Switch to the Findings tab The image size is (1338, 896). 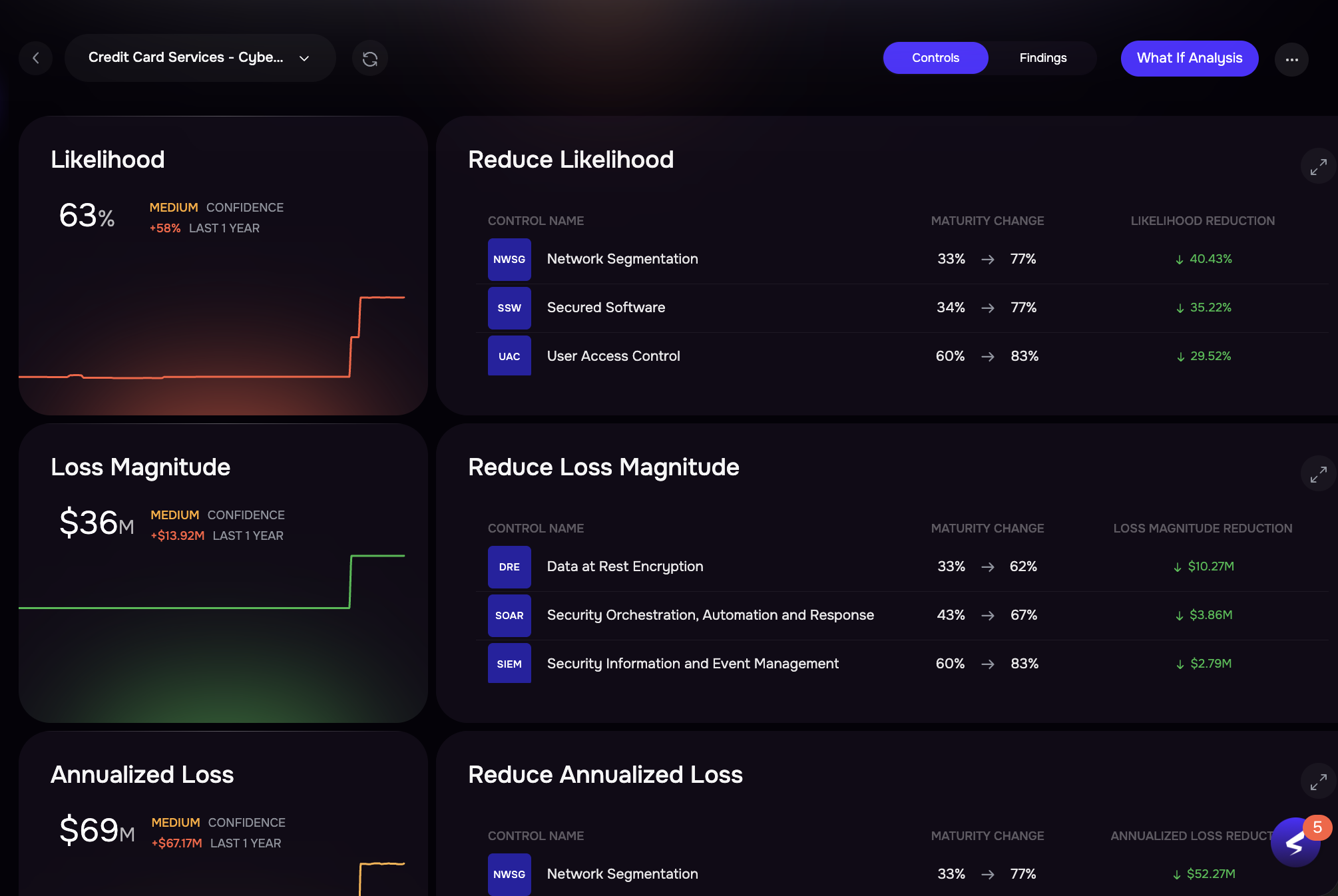(x=1042, y=58)
